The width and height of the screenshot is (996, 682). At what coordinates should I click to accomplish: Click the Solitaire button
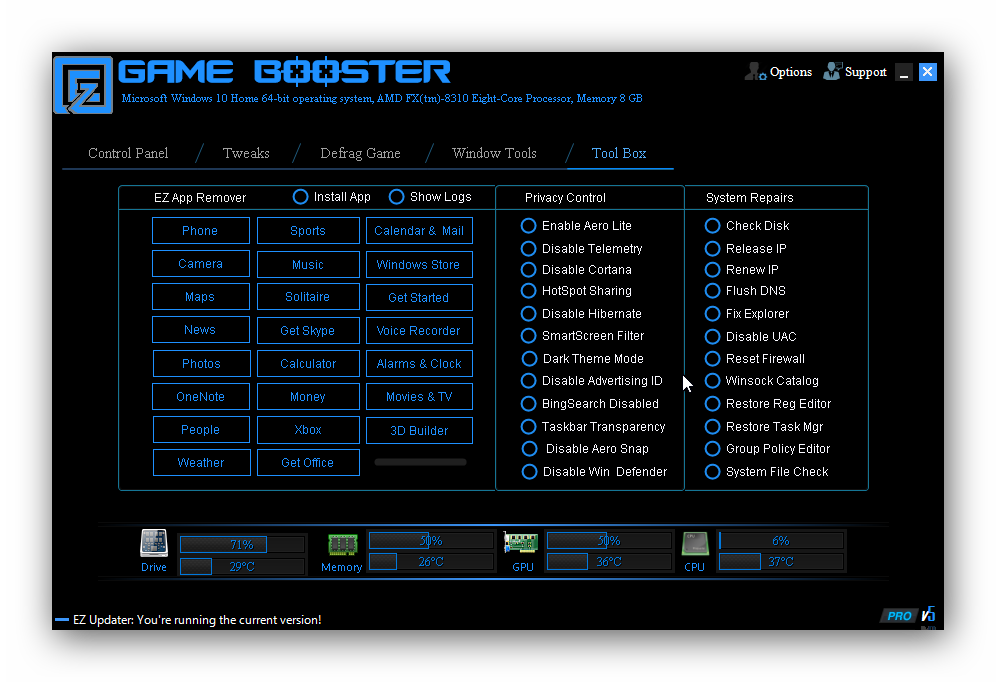coord(308,297)
